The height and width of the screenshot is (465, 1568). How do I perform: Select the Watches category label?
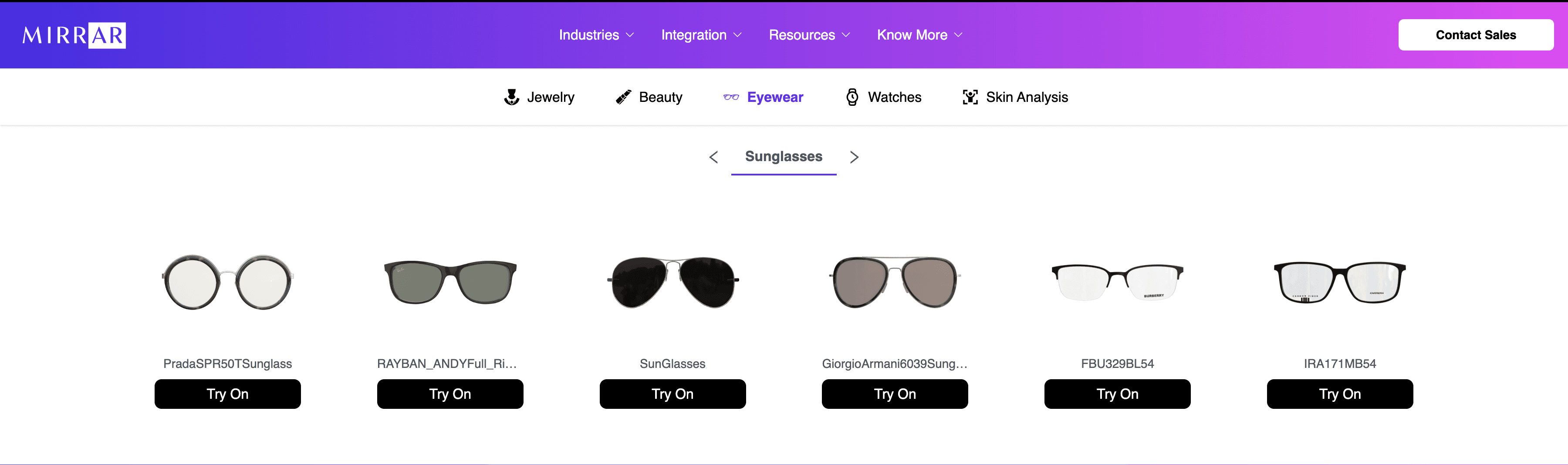[894, 98]
